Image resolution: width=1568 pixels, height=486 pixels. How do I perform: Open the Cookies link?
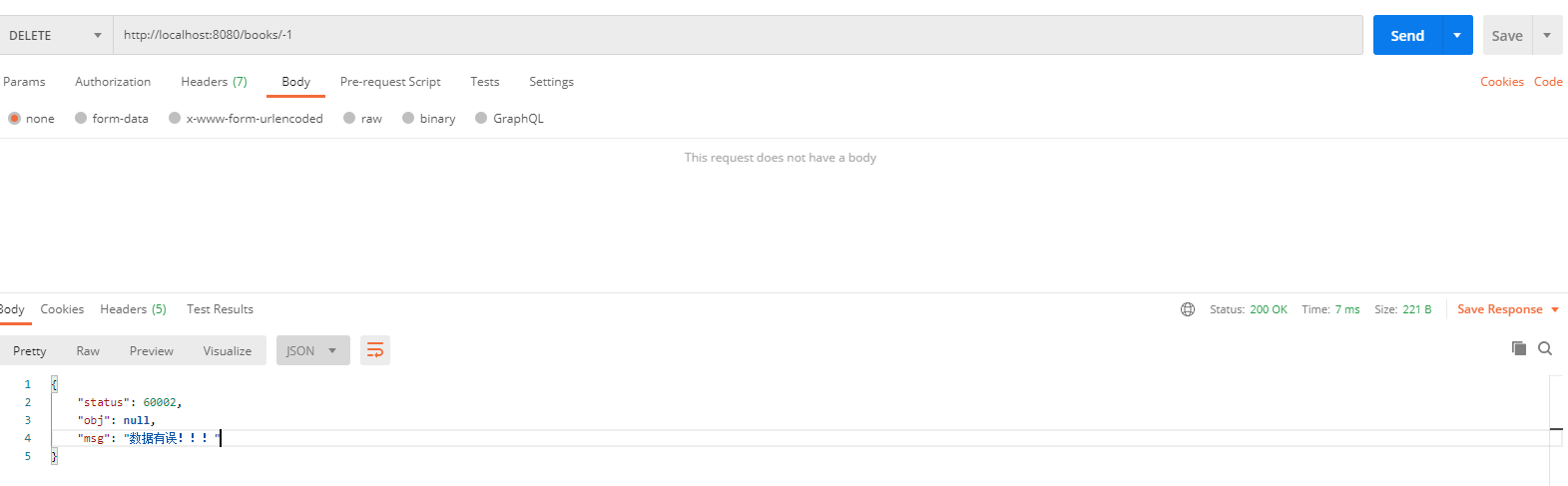click(x=1501, y=82)
